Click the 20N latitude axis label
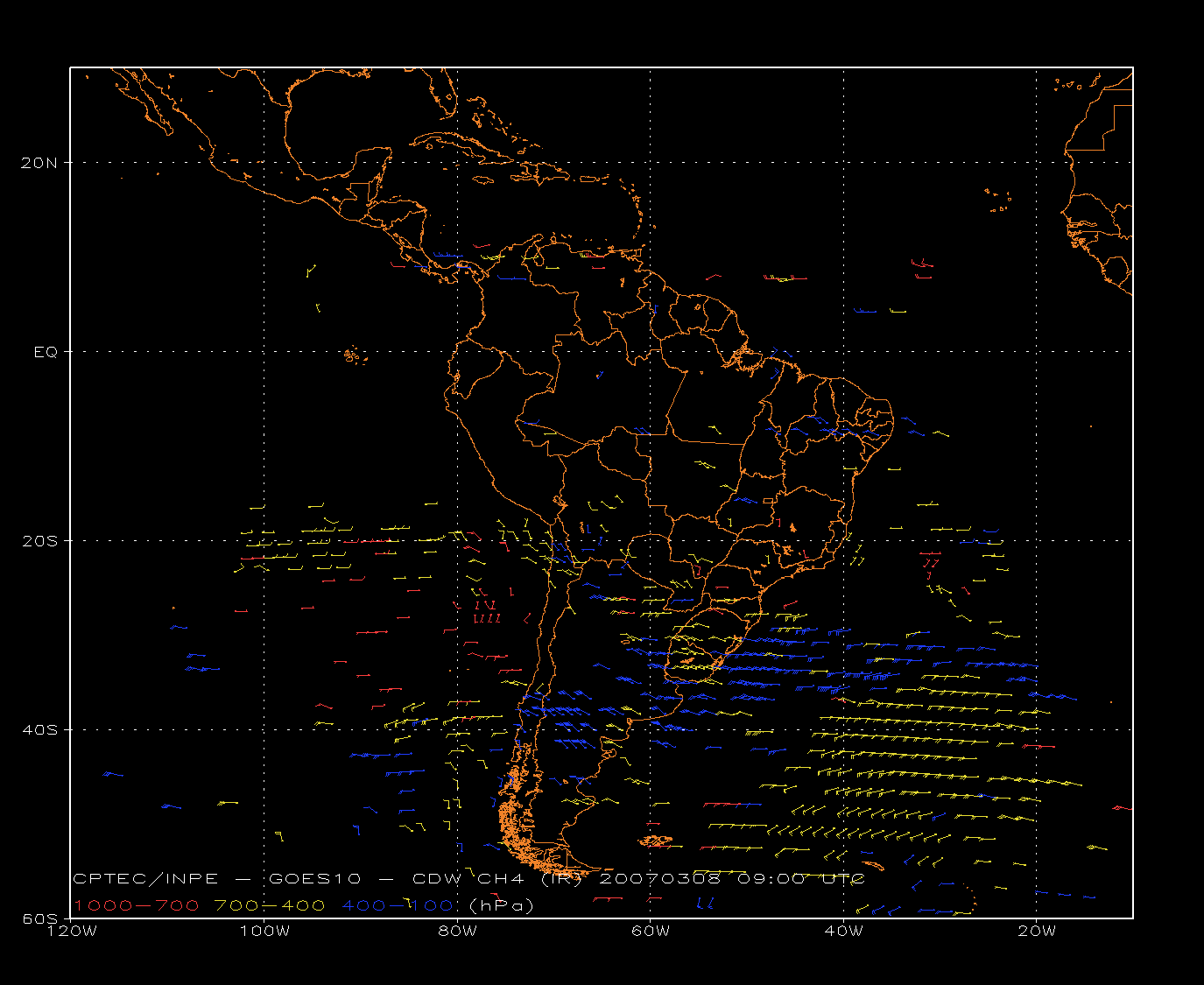 pos(39,163)
